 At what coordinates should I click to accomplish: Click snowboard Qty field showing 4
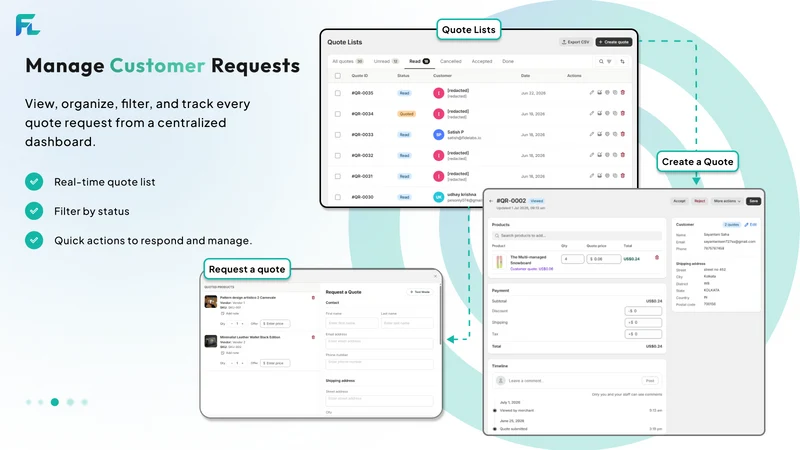point(572,259)
